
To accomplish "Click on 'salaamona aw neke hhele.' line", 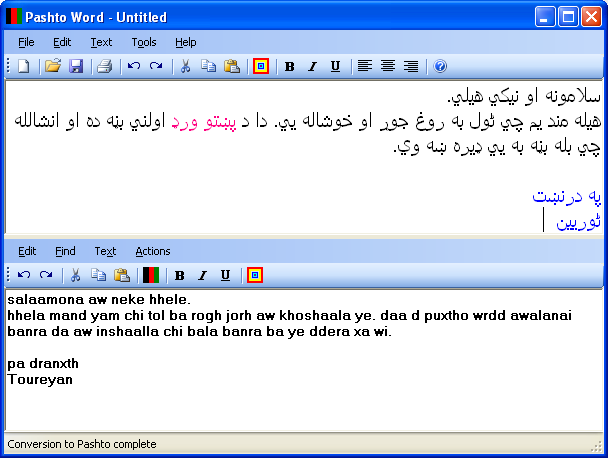I will [99, 299].
